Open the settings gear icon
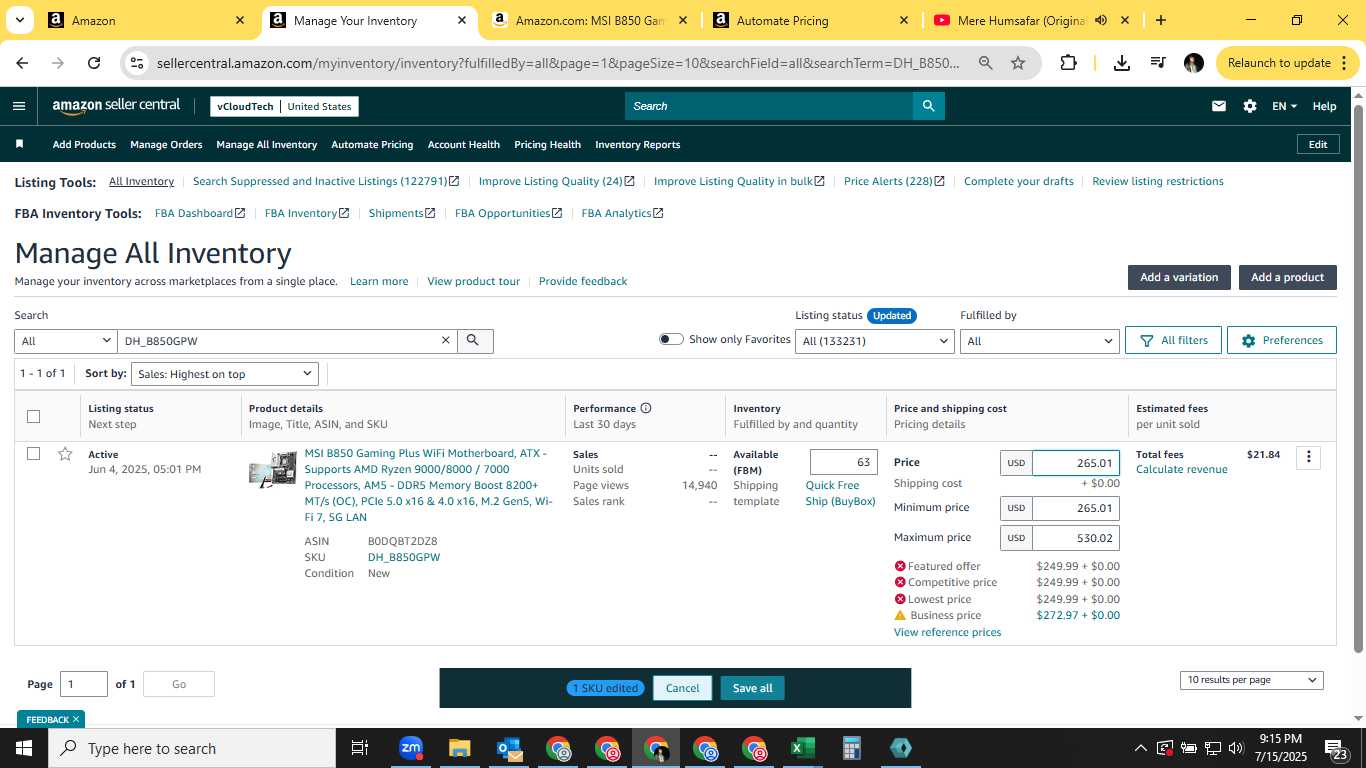This screenshot has width=1366, height=768. tap(1249, 106)
